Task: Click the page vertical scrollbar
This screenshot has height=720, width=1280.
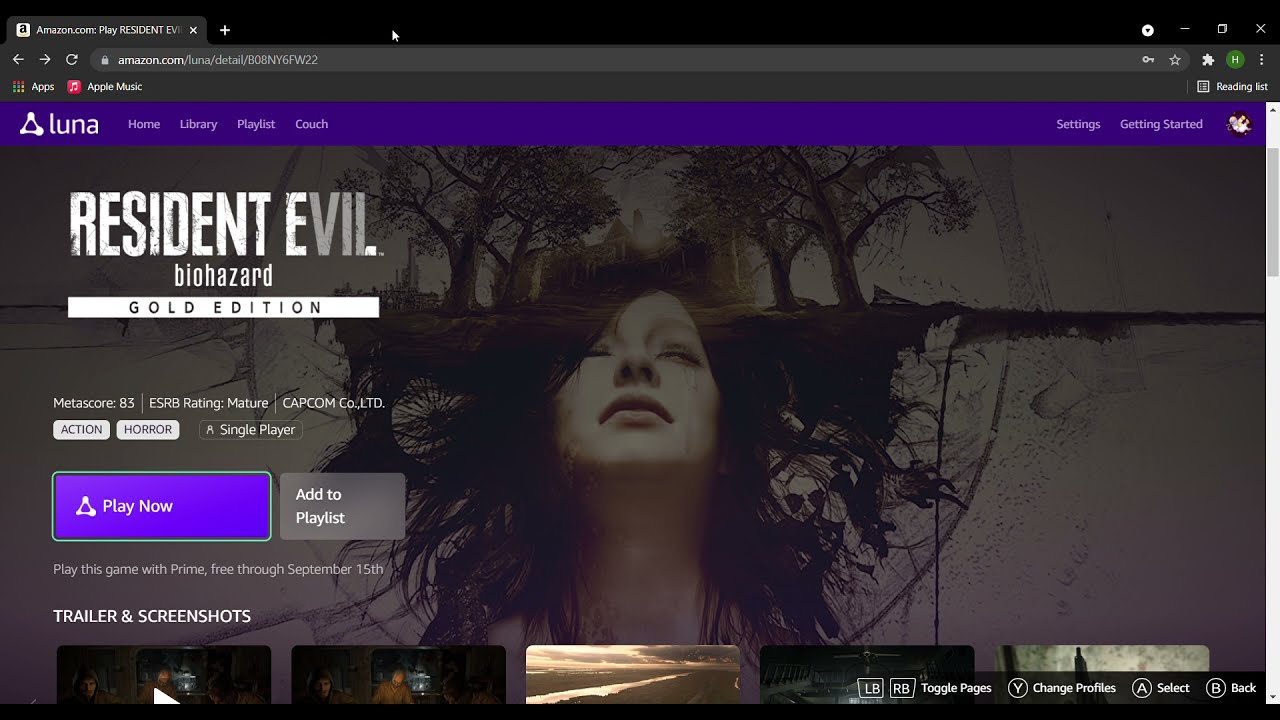Action: [x=1272, y=212]
